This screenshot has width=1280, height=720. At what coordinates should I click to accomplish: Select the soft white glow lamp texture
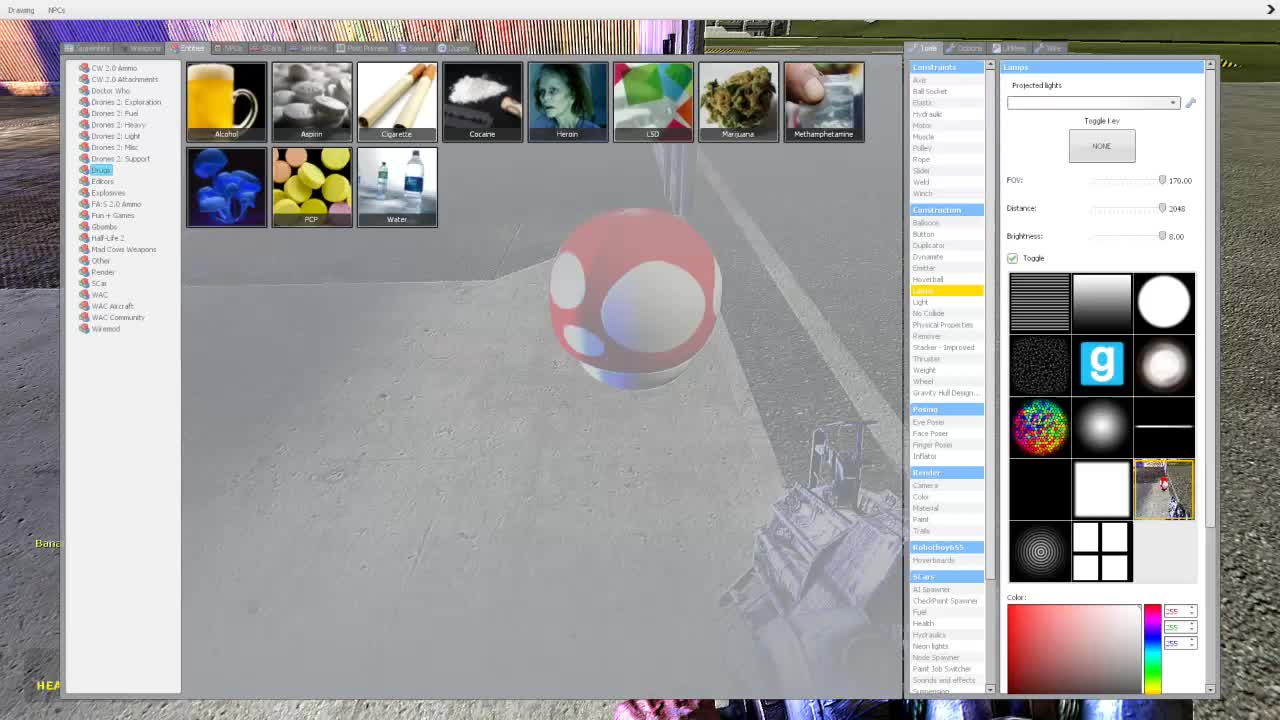(1101, 427)
